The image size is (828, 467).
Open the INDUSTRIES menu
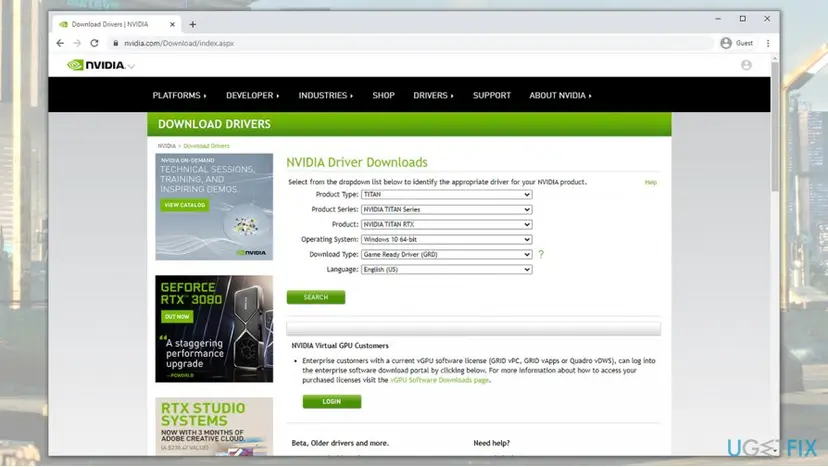326,96
